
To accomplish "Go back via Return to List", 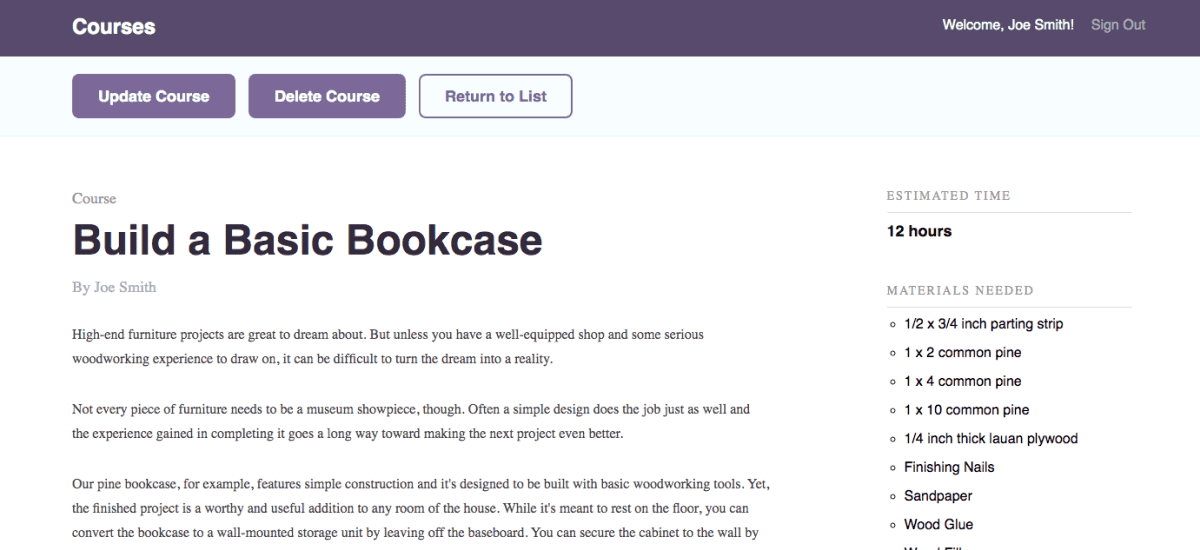I will coord(495,96).
